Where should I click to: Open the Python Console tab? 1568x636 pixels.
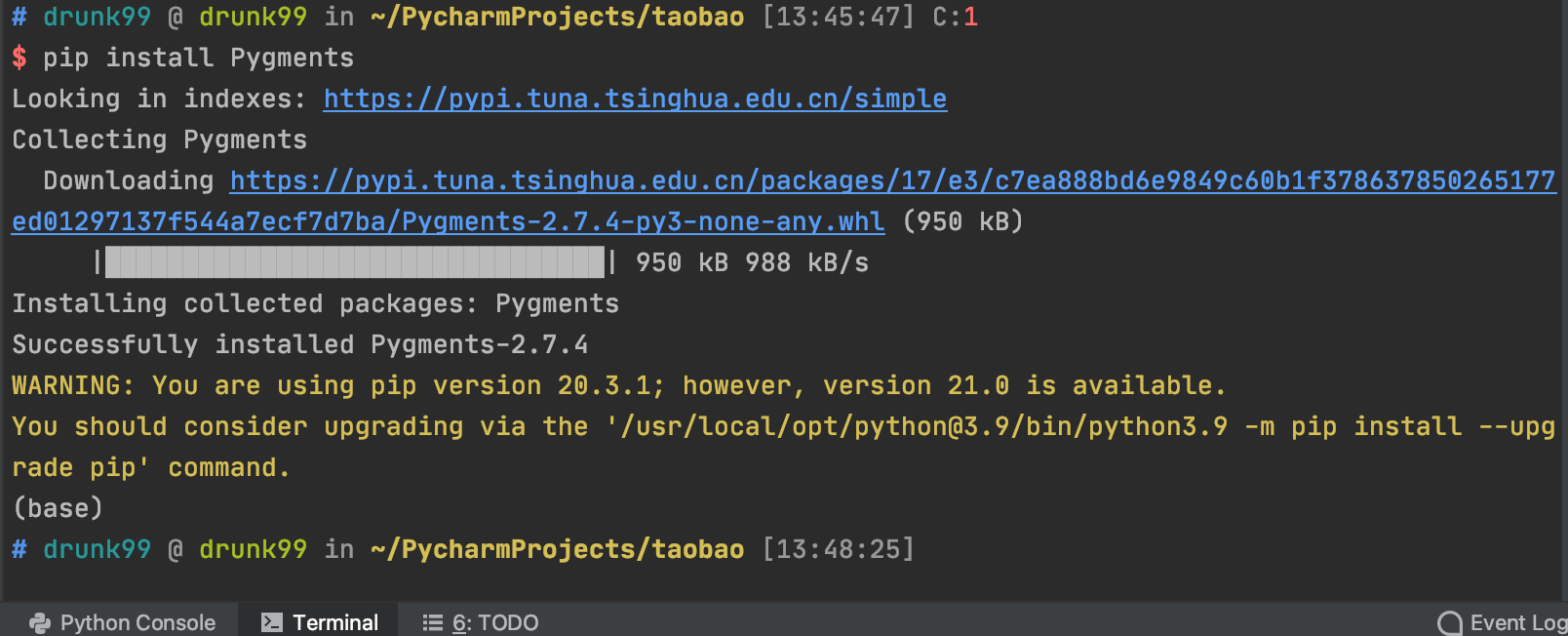point(137,622)
